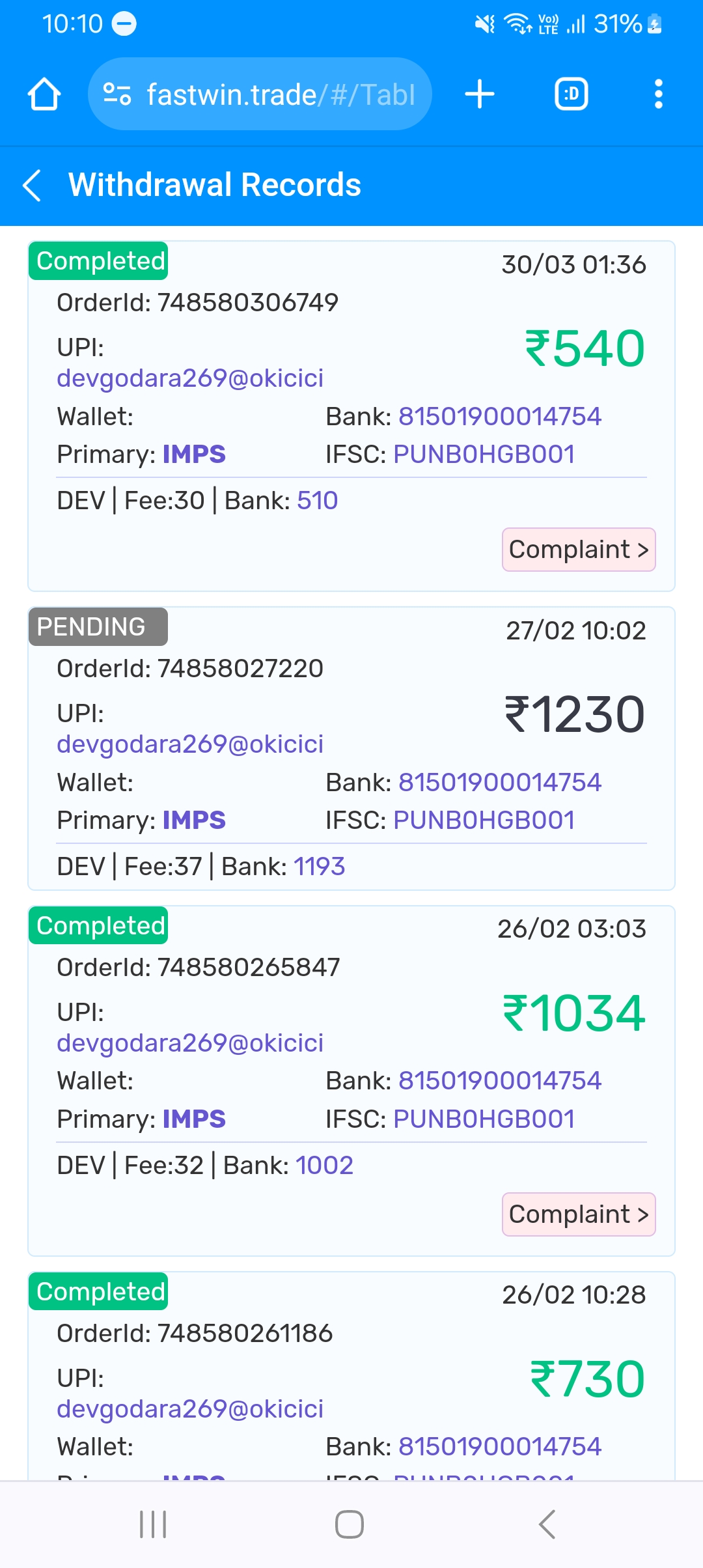Tap the PENDING status badge
The width and height of the screenshot is (703, 1568).
coord(98,626)
